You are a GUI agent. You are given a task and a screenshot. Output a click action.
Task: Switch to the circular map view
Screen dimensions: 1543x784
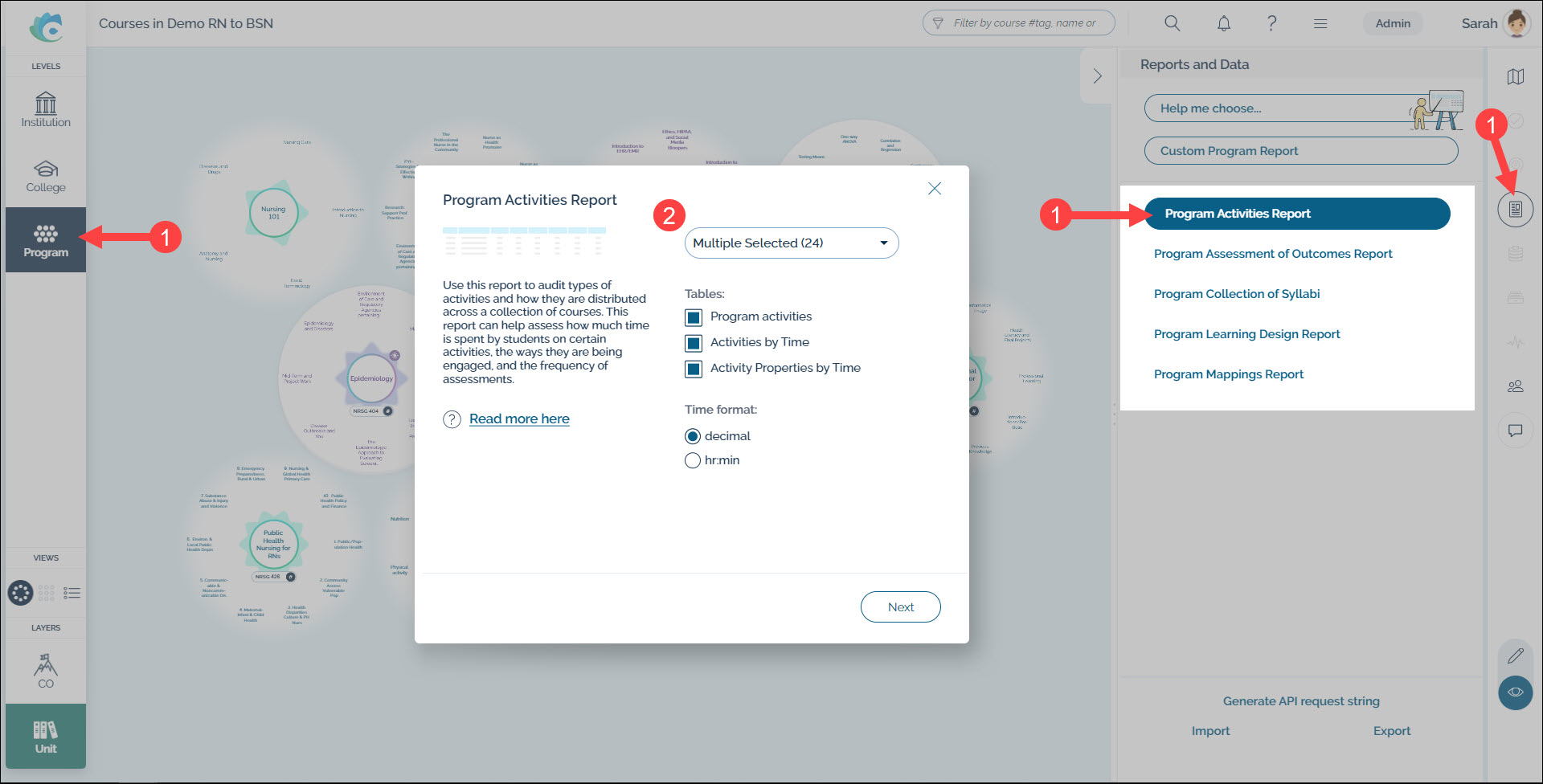point(21,593)
